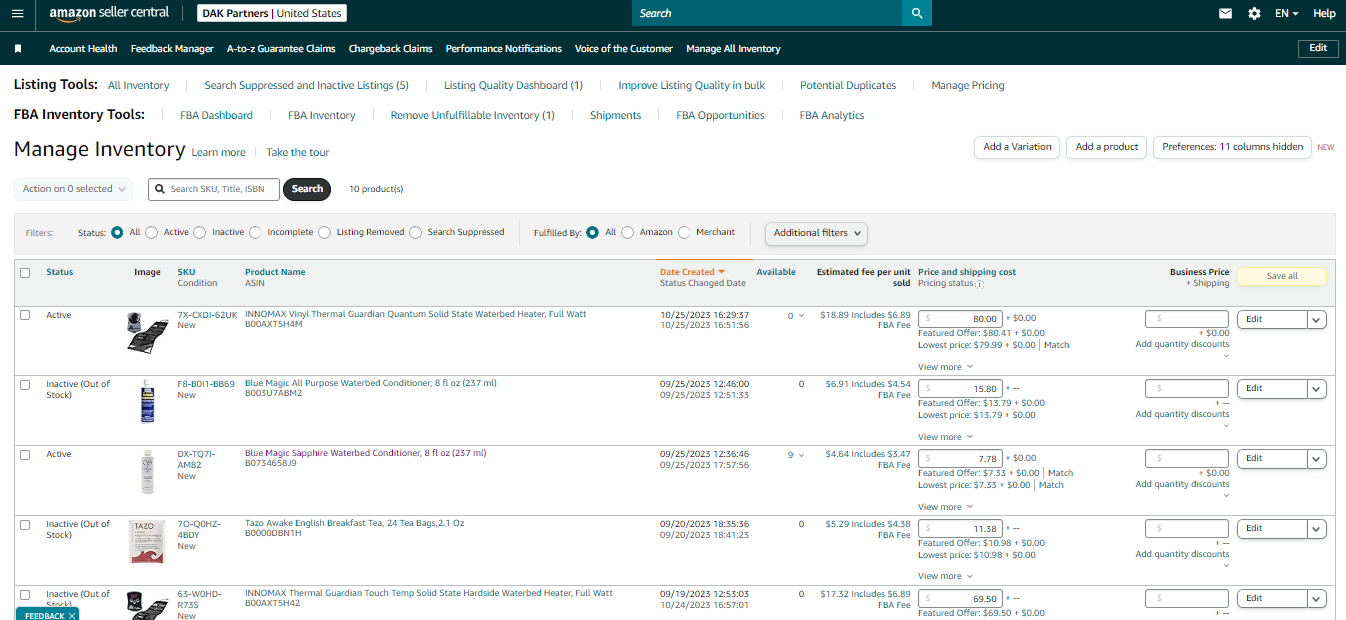Select Fulfilled By Amazon radio

point(627,232)
